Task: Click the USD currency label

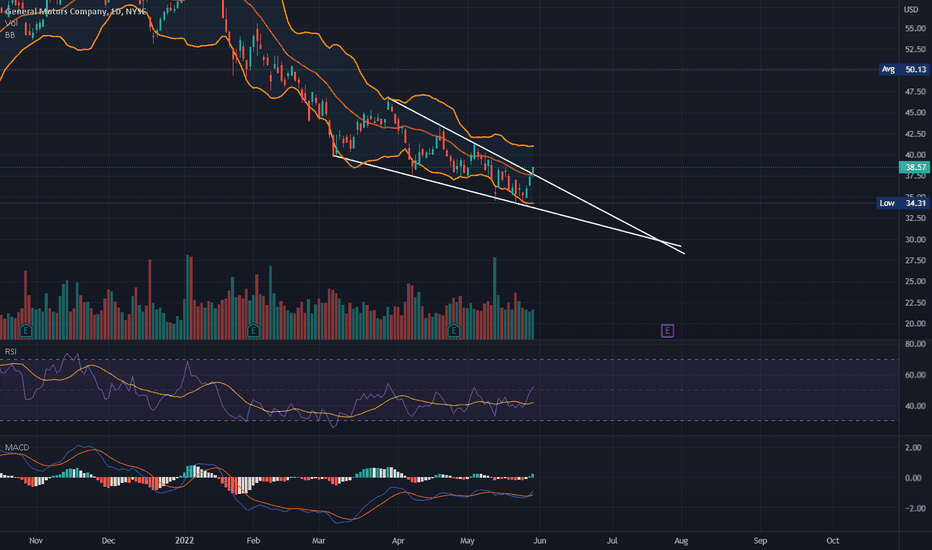Action: coord(911,10)
